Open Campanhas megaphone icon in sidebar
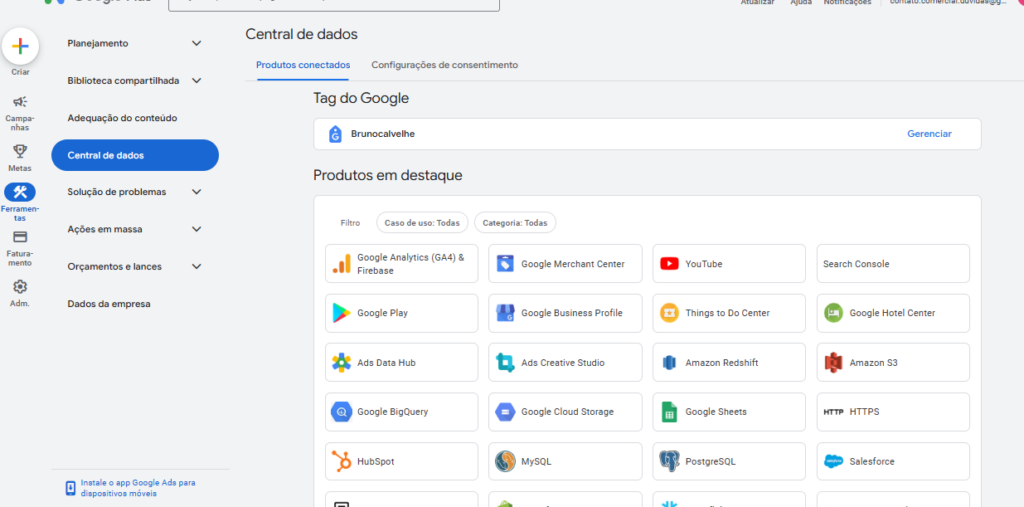Screen dimensions: 1024x507 (x=20, y=102)
